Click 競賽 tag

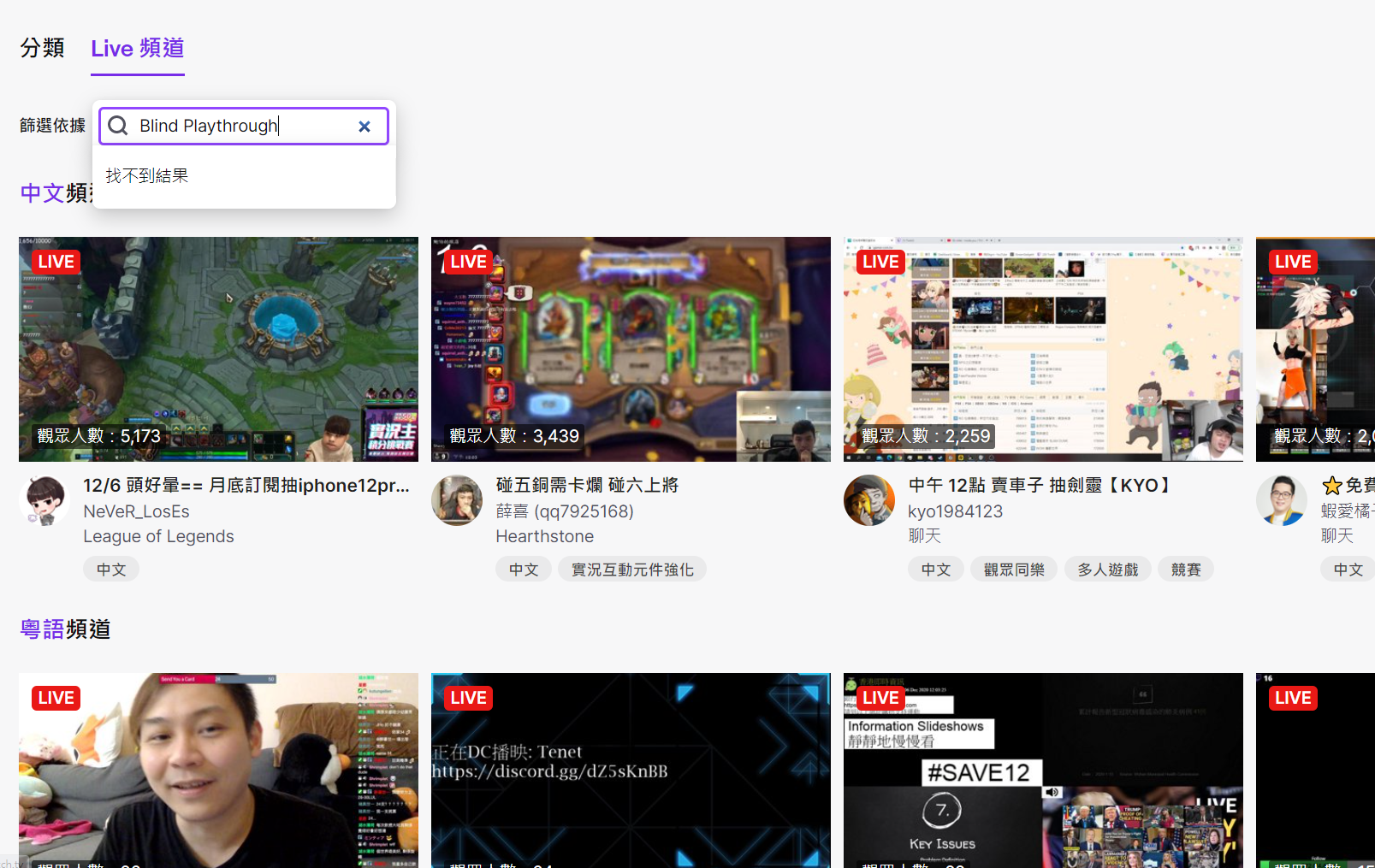coord(1186,570)
